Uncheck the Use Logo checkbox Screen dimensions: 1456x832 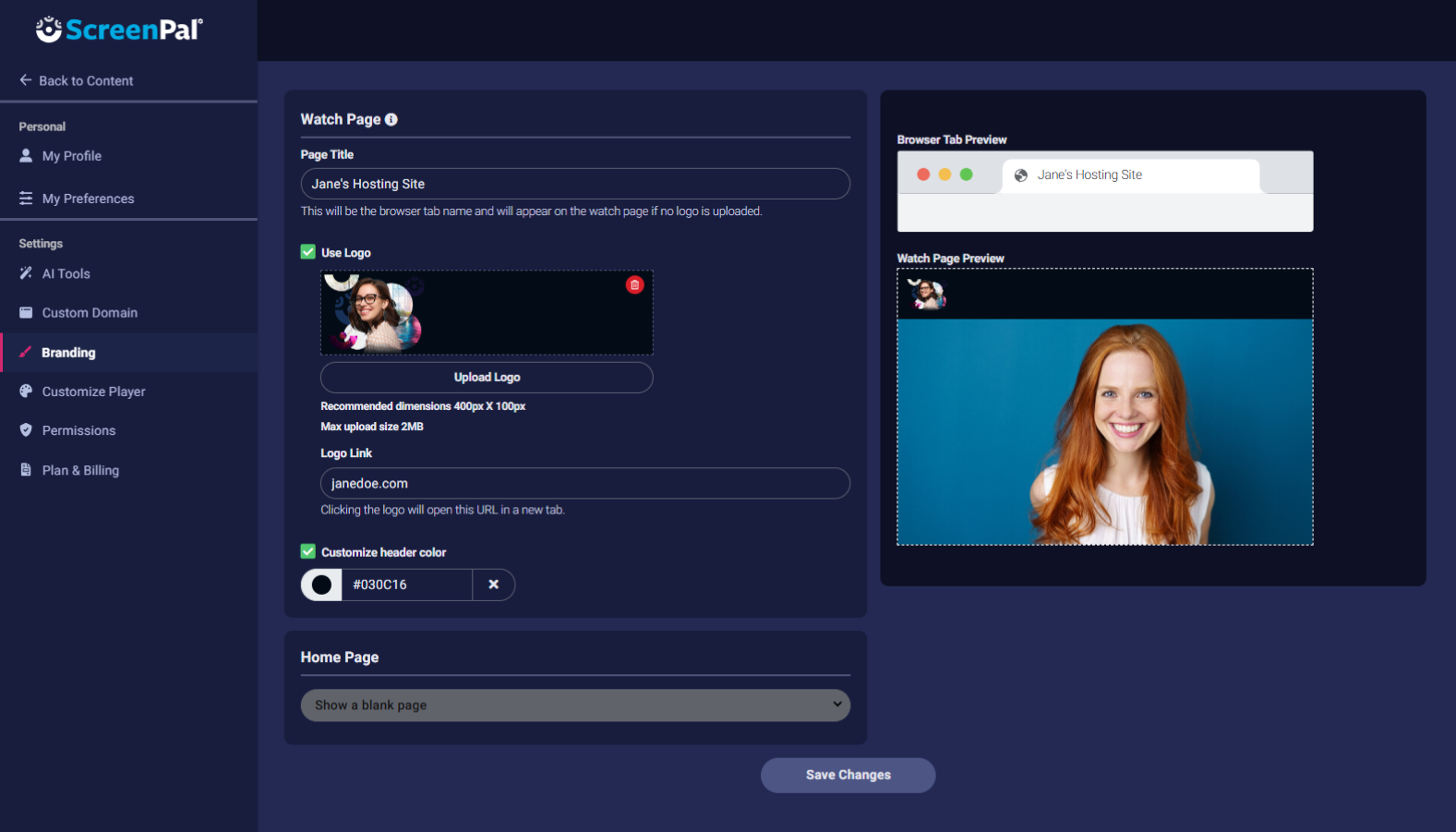[308, 252]
